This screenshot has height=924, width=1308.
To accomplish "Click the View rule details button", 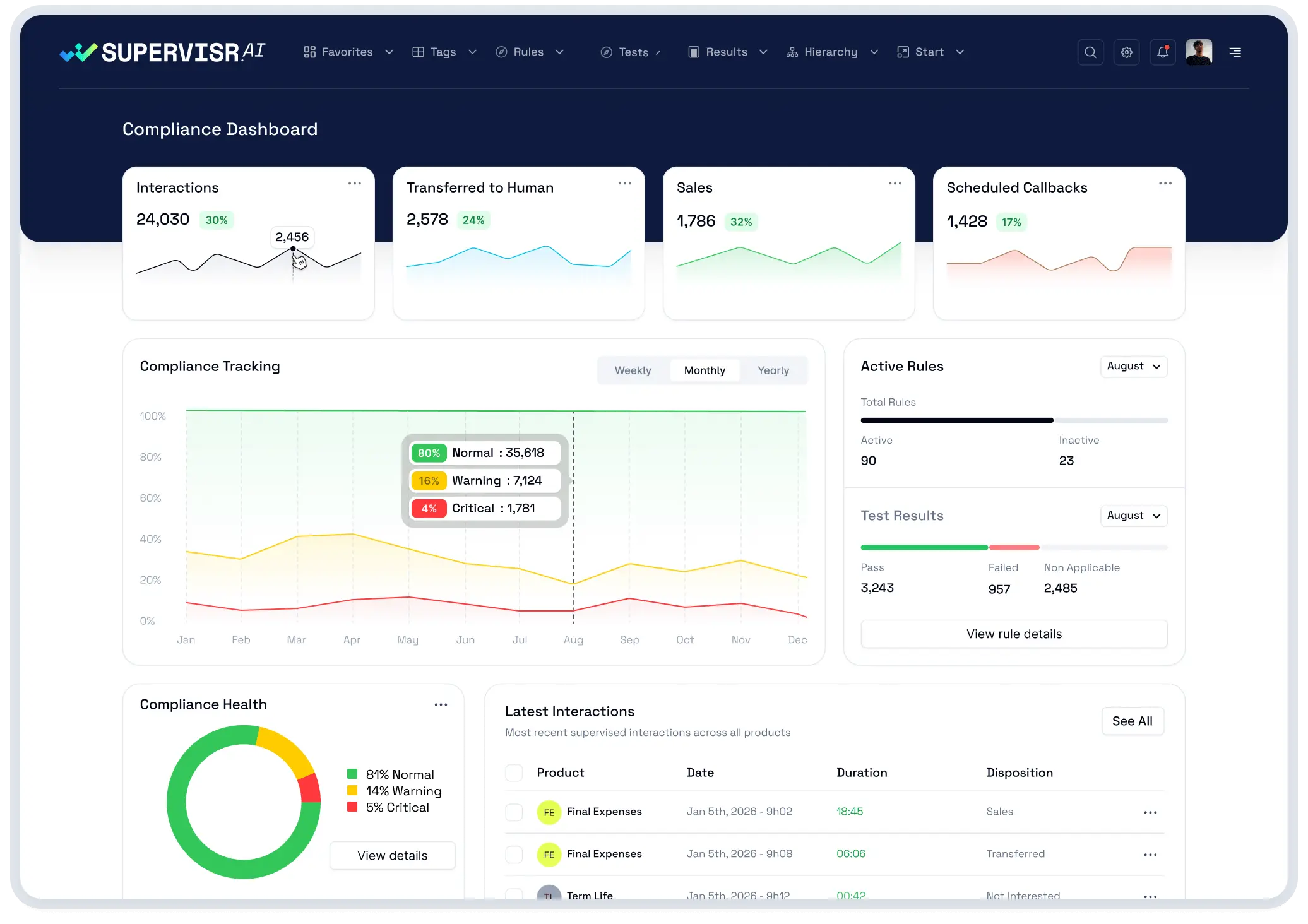I will tap(1013, 634).
